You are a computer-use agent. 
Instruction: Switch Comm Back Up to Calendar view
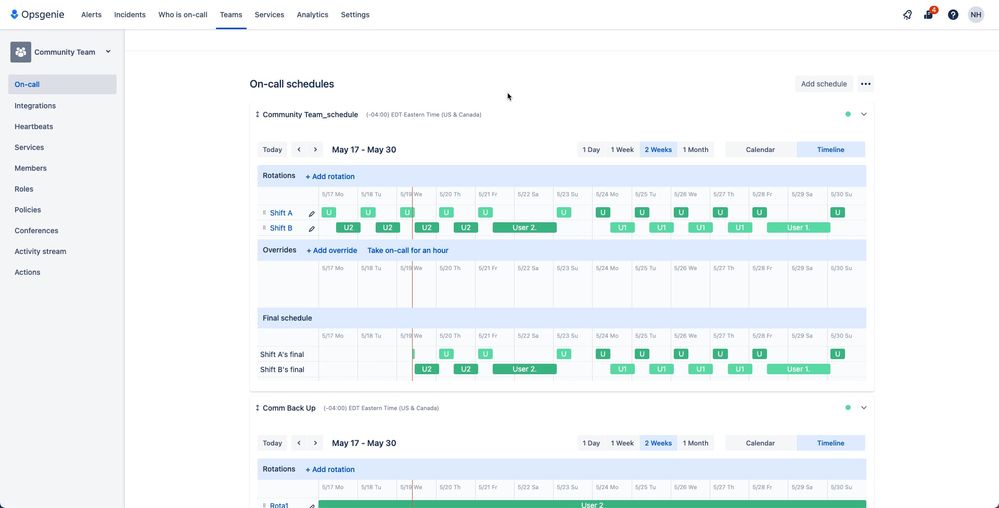[760, 443]
